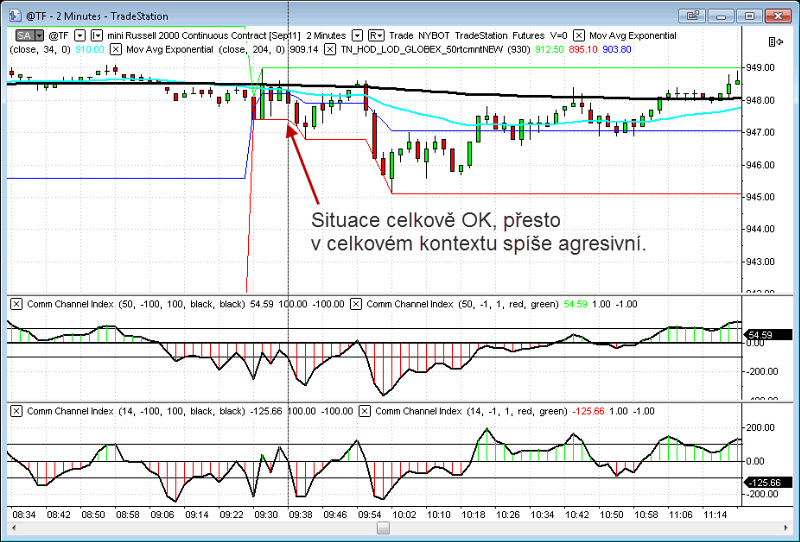Click the blue 903.80 indicator value
The image size is (800, 542).
pos(617,50)
